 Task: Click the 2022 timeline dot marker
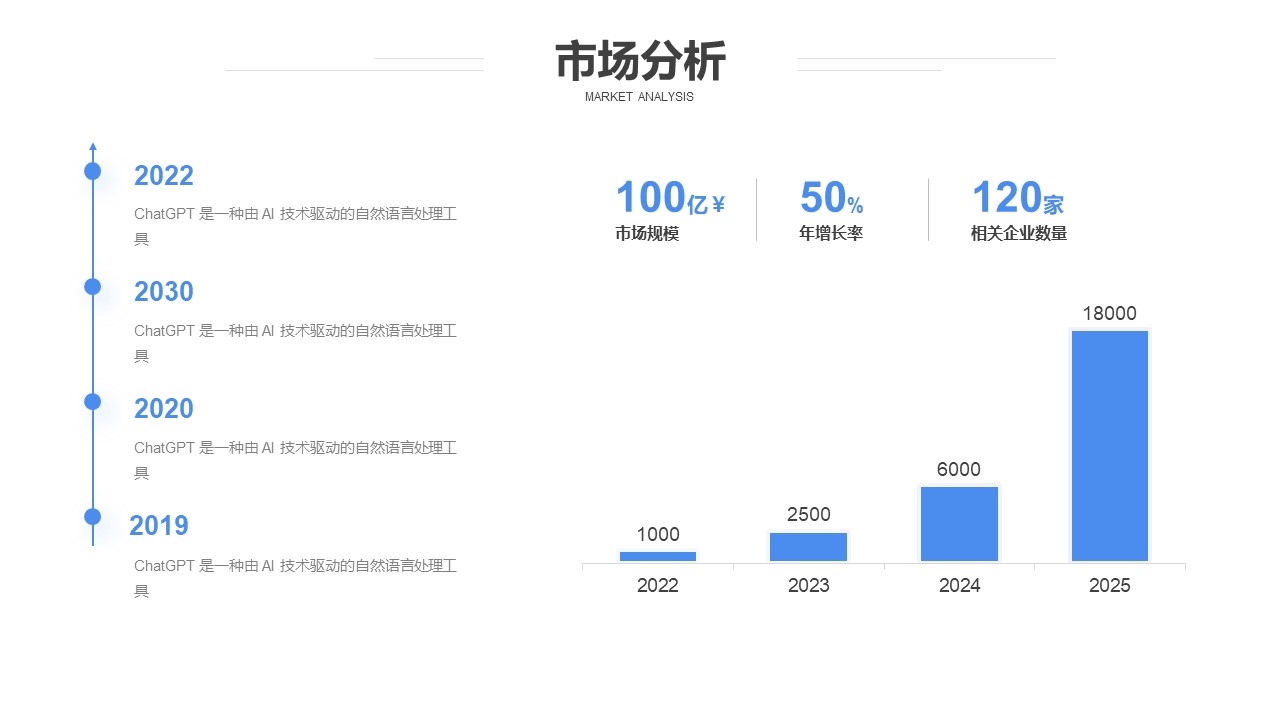pos(93,171)
